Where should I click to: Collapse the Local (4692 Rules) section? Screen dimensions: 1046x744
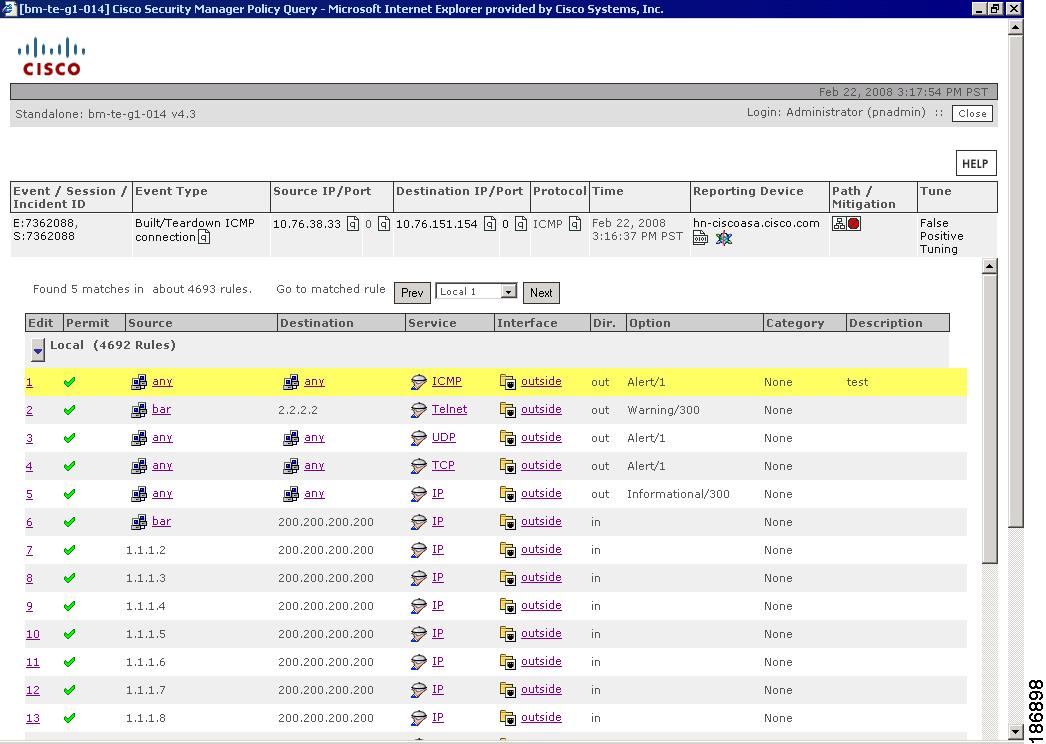click(x=38, y=350)
